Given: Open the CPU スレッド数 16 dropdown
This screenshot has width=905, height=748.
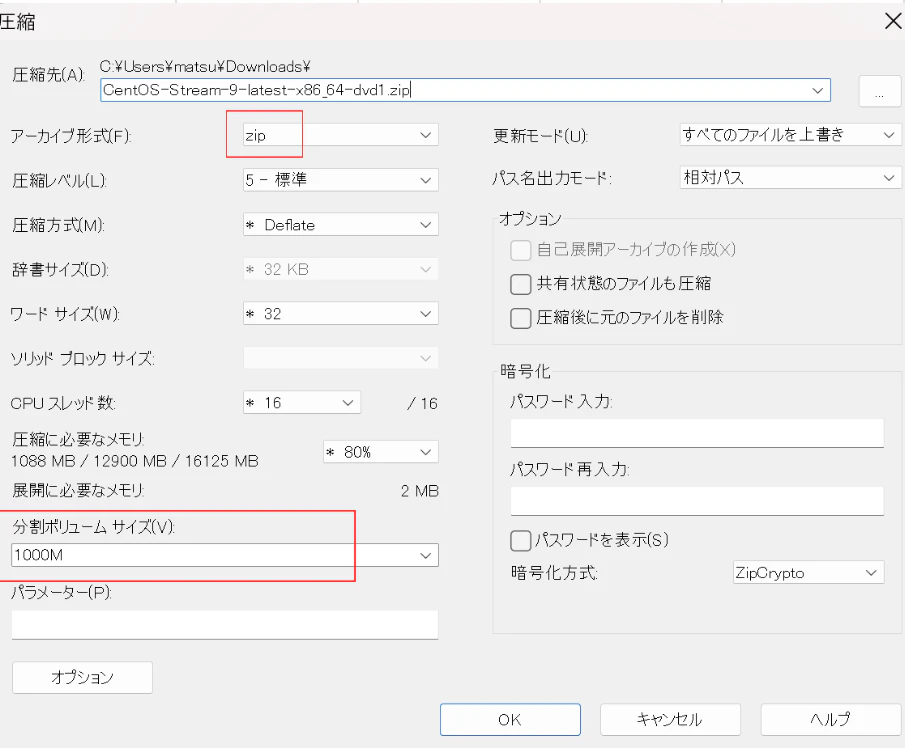Looking at the screenshot, I should (x=302, y=403).
